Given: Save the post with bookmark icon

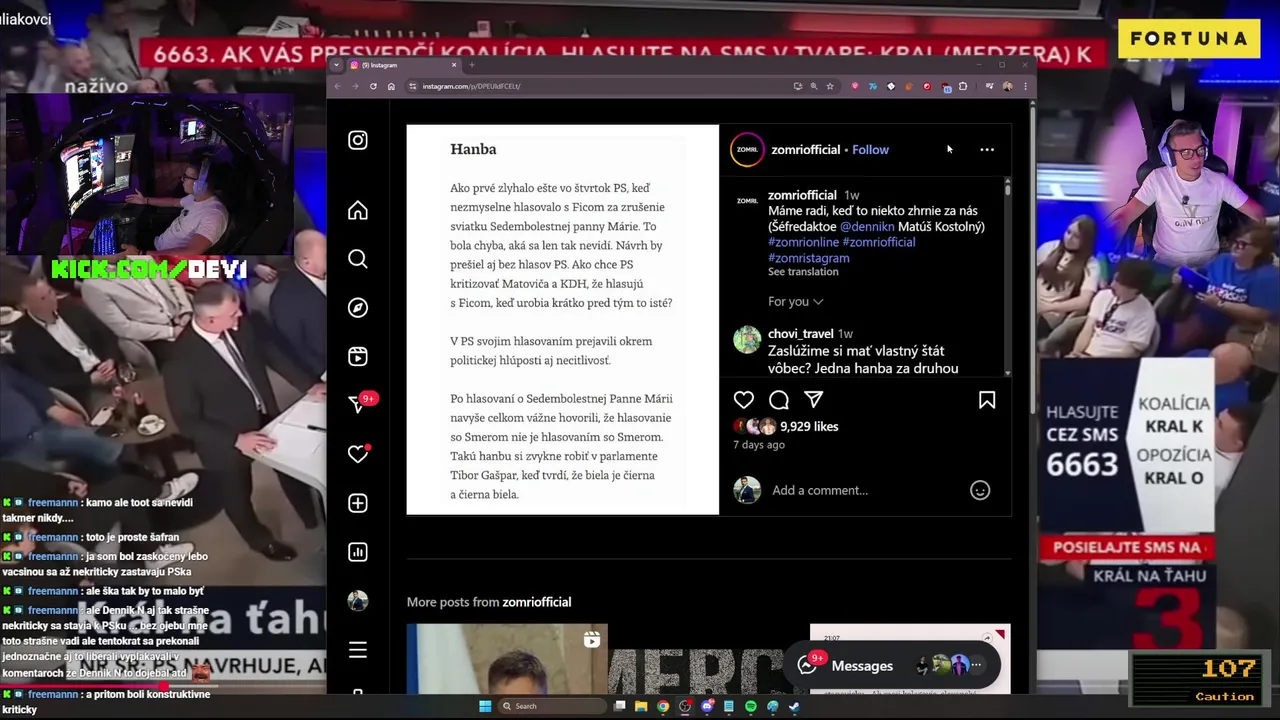Looking at the screenshot, I should 987,400.
